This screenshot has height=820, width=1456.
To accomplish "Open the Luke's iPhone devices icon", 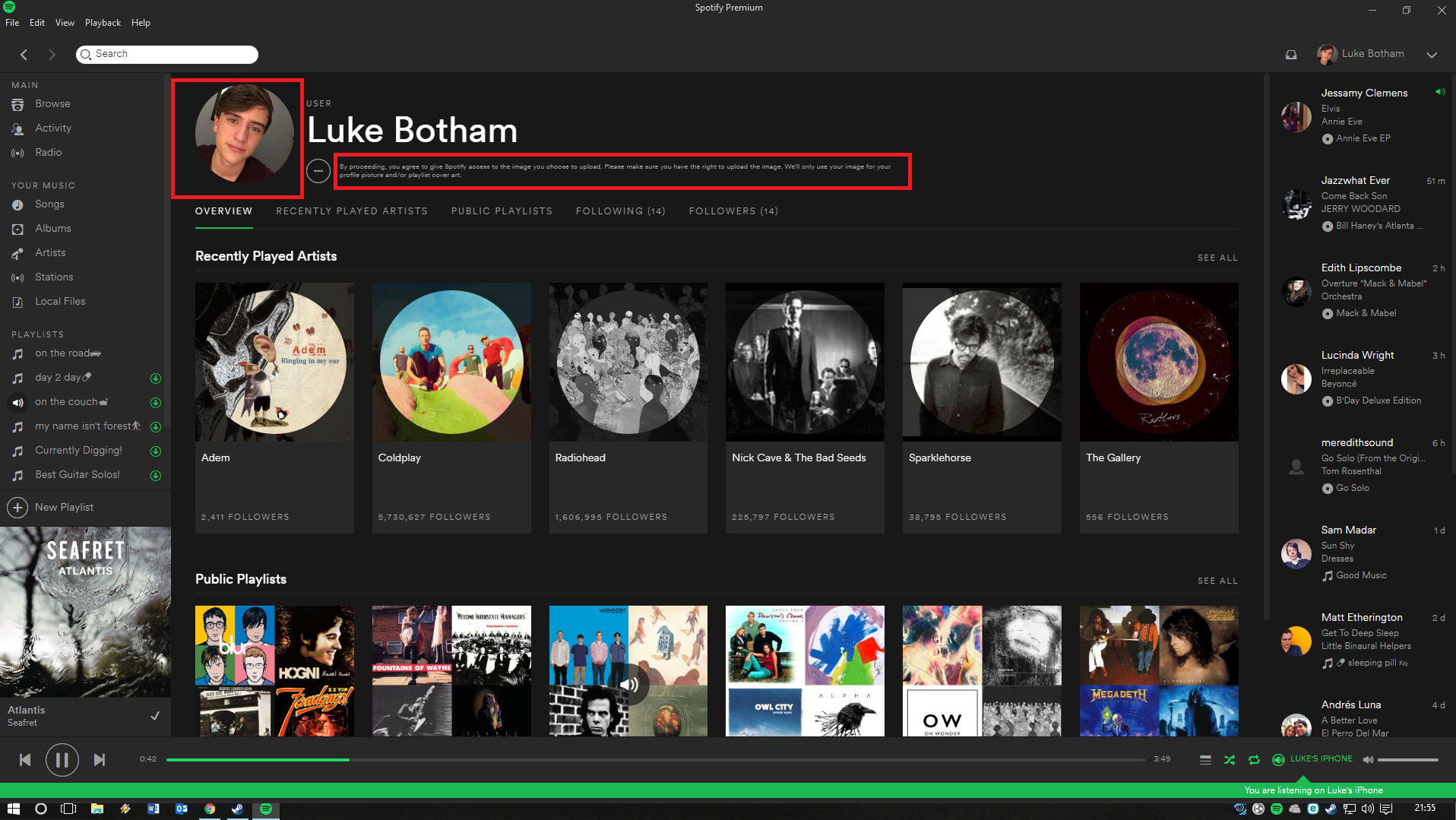I will [x=1278, y=760].
